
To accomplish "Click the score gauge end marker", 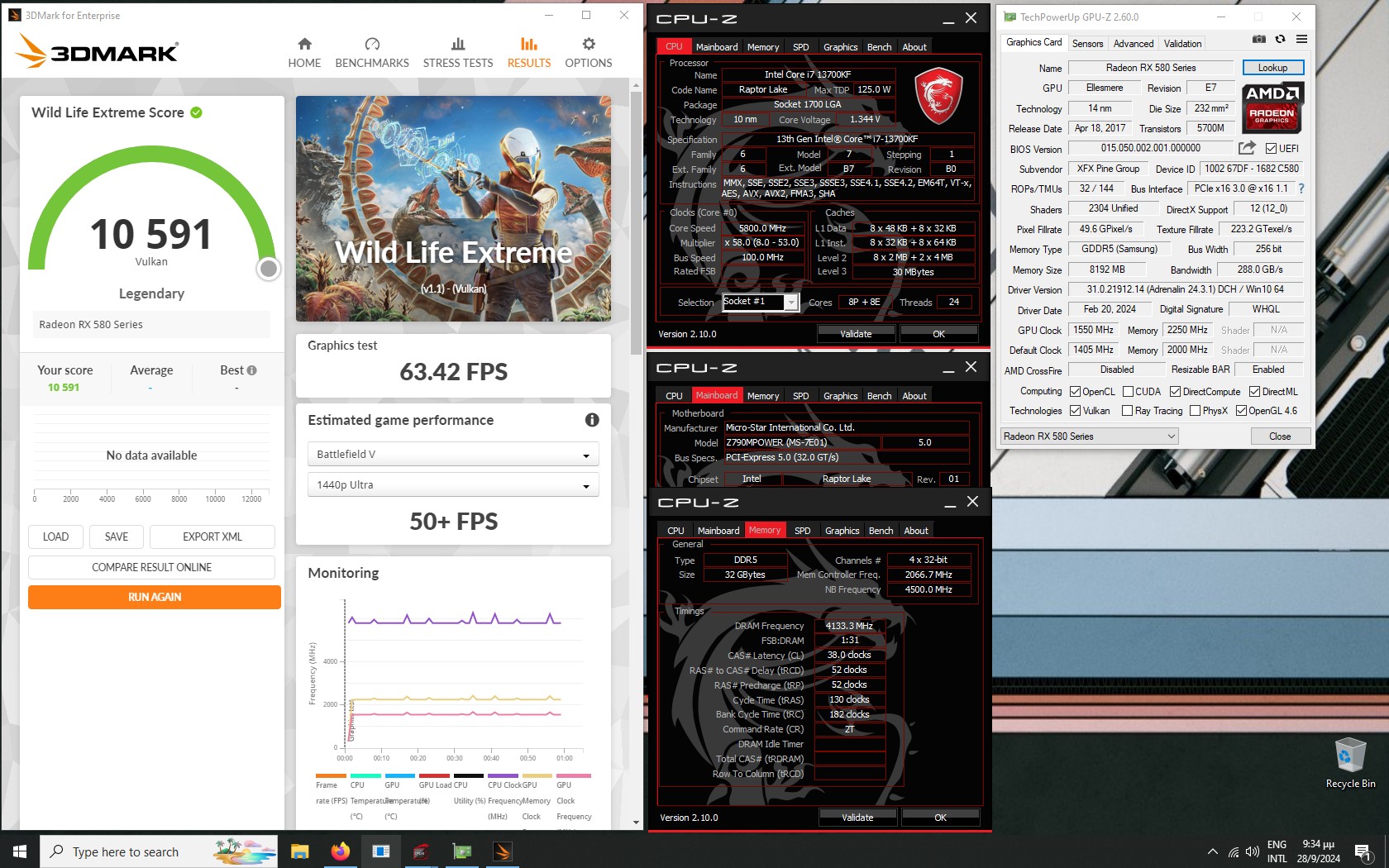I will (x=268, y=269).
